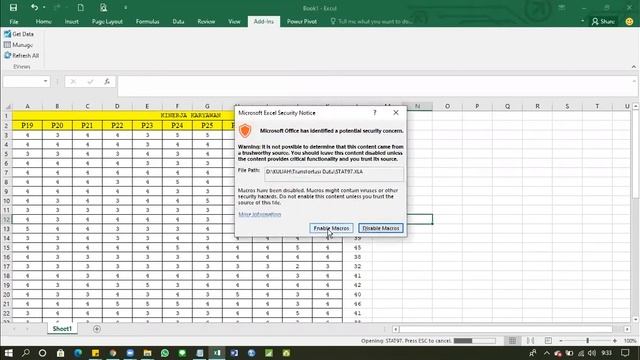
Task: Open Ribbon Display Options icon
Action: pyautogui.click(x=562, y=8)
